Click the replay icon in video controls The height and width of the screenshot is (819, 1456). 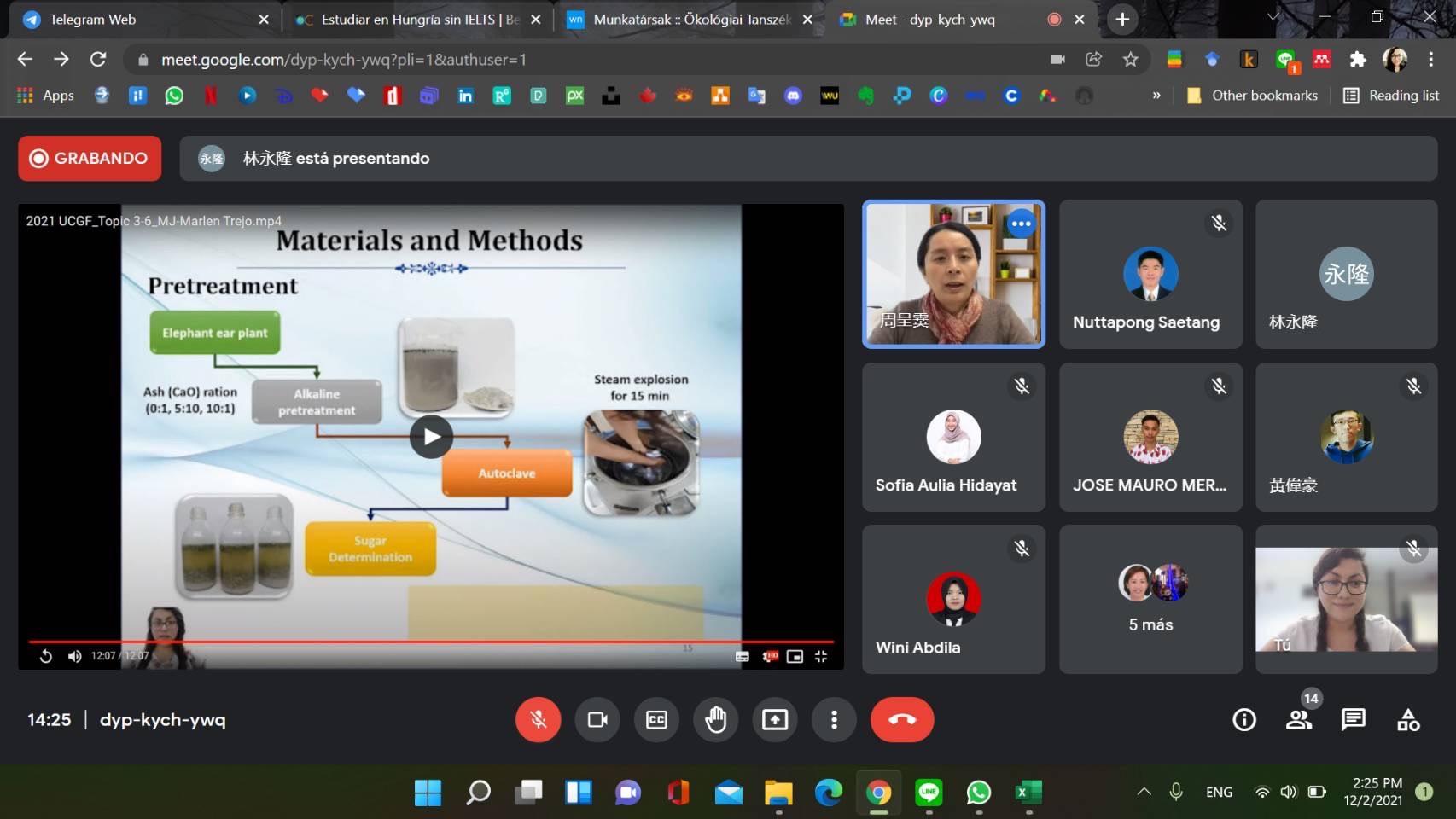pyautogui.click(x=46, y=656)
